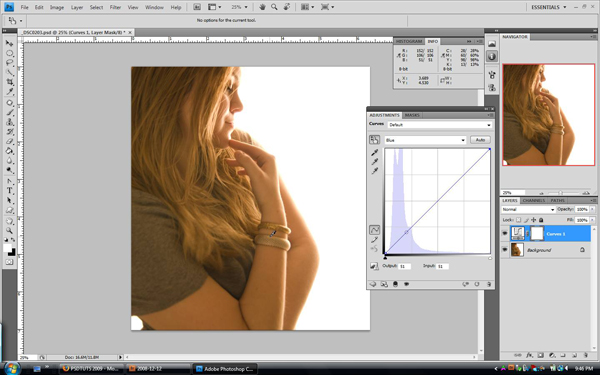
Task: Hide the Curves 1 layer
Action: (505, 233)
